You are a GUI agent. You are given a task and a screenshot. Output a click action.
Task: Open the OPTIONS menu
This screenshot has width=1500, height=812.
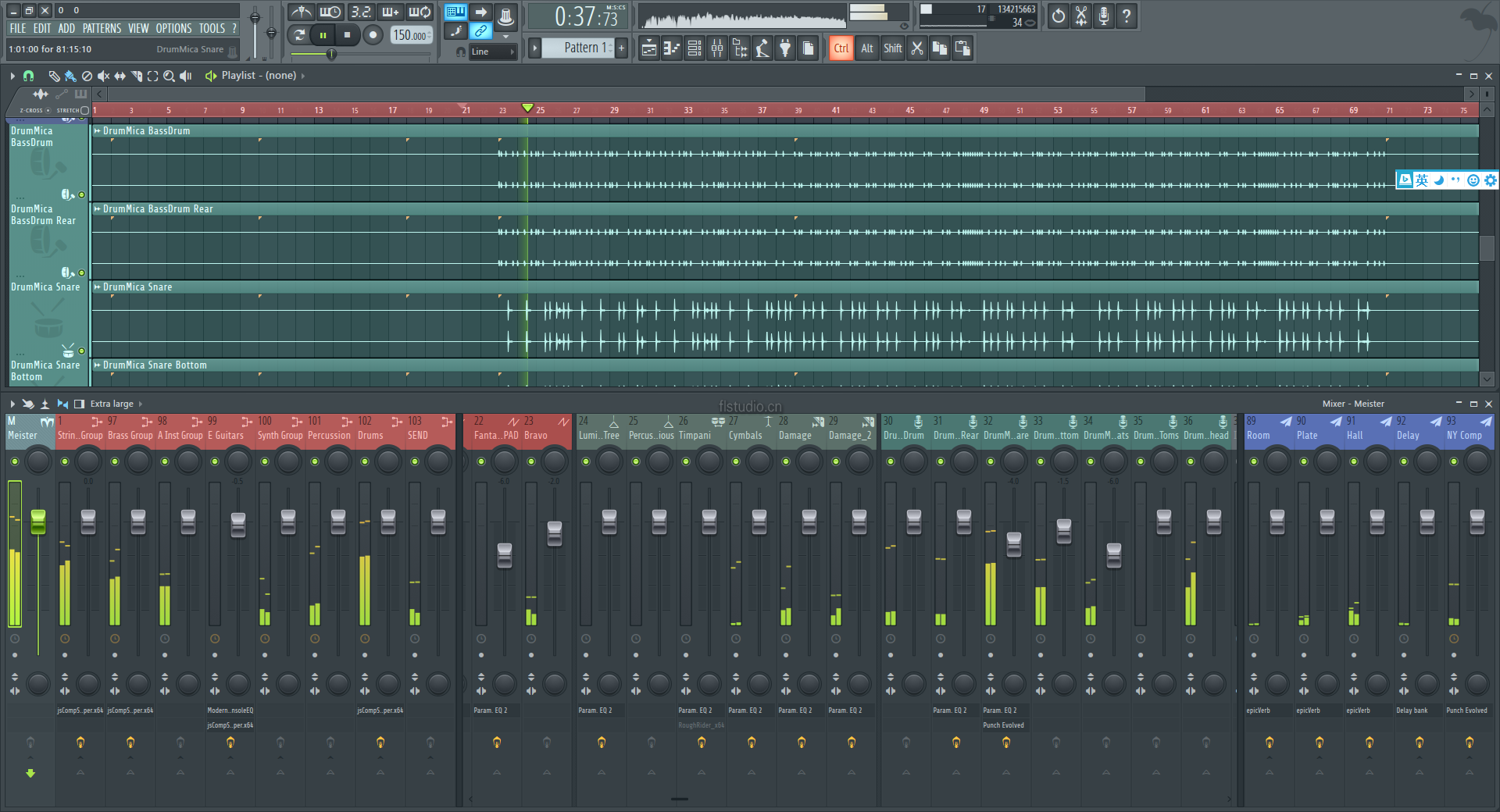tap(173, 28)
